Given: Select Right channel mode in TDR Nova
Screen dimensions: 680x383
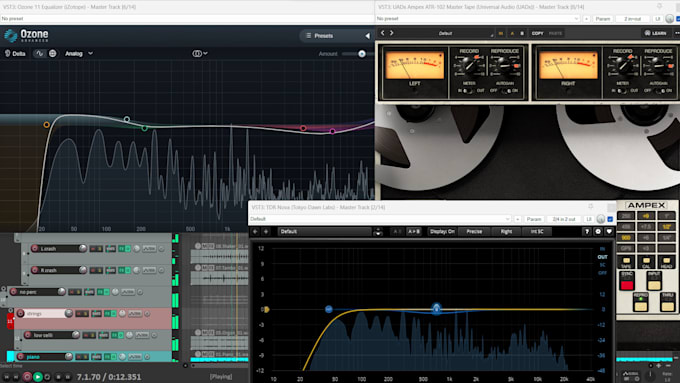Looking at the screenshot, I should tap(506, 232).
